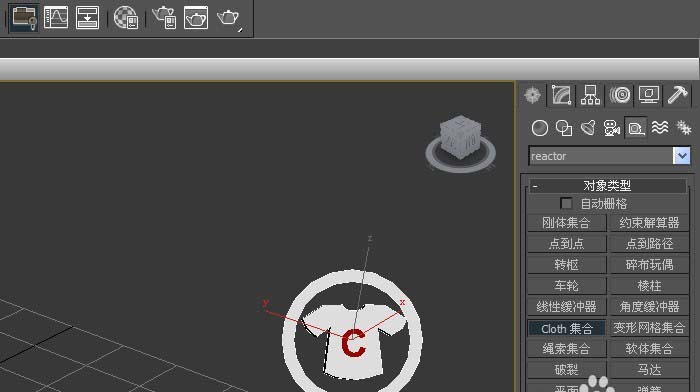Click the 软体集合 button
The image size is (700, 392).
pyautogui.click(x=649, y=349)
